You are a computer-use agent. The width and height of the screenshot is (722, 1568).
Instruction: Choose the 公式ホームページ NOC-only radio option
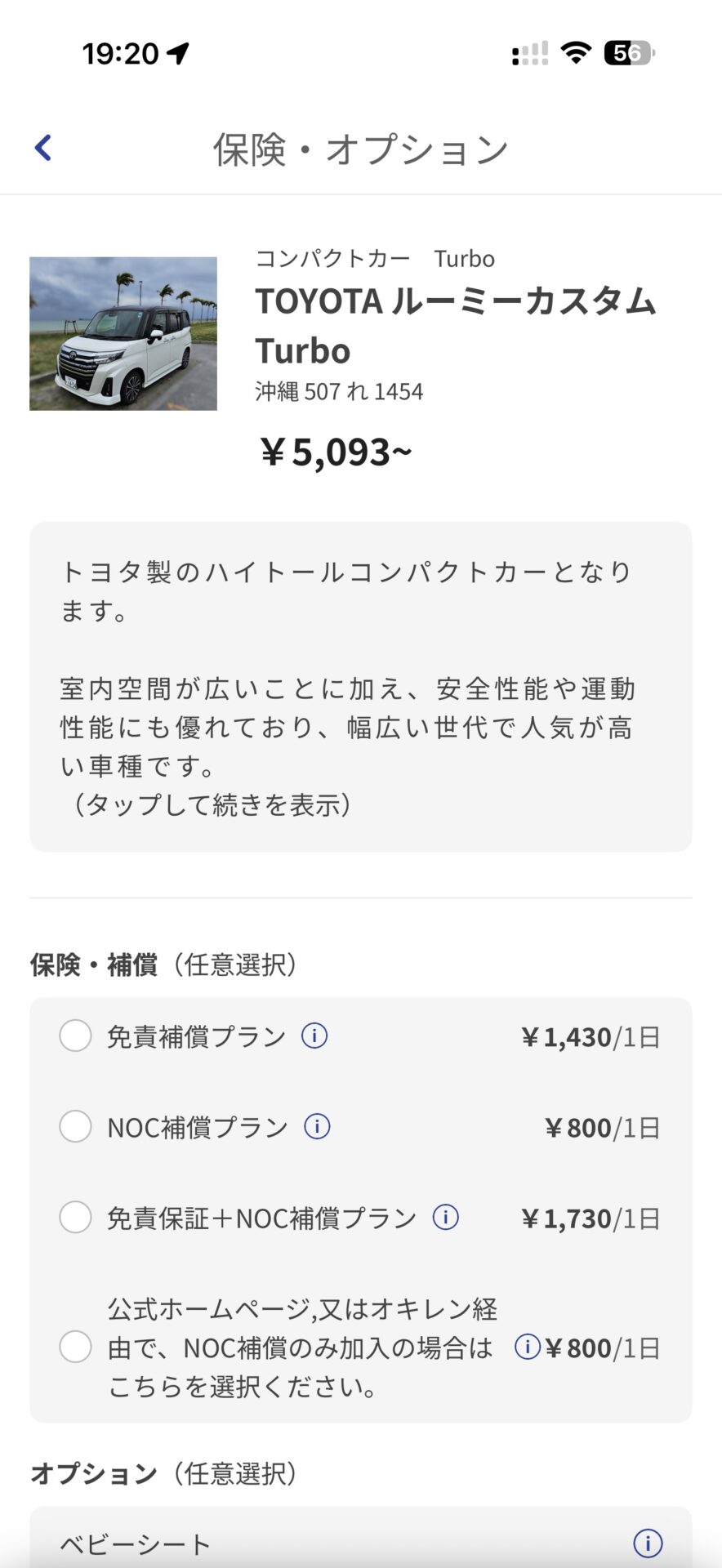click(75, 1347)
